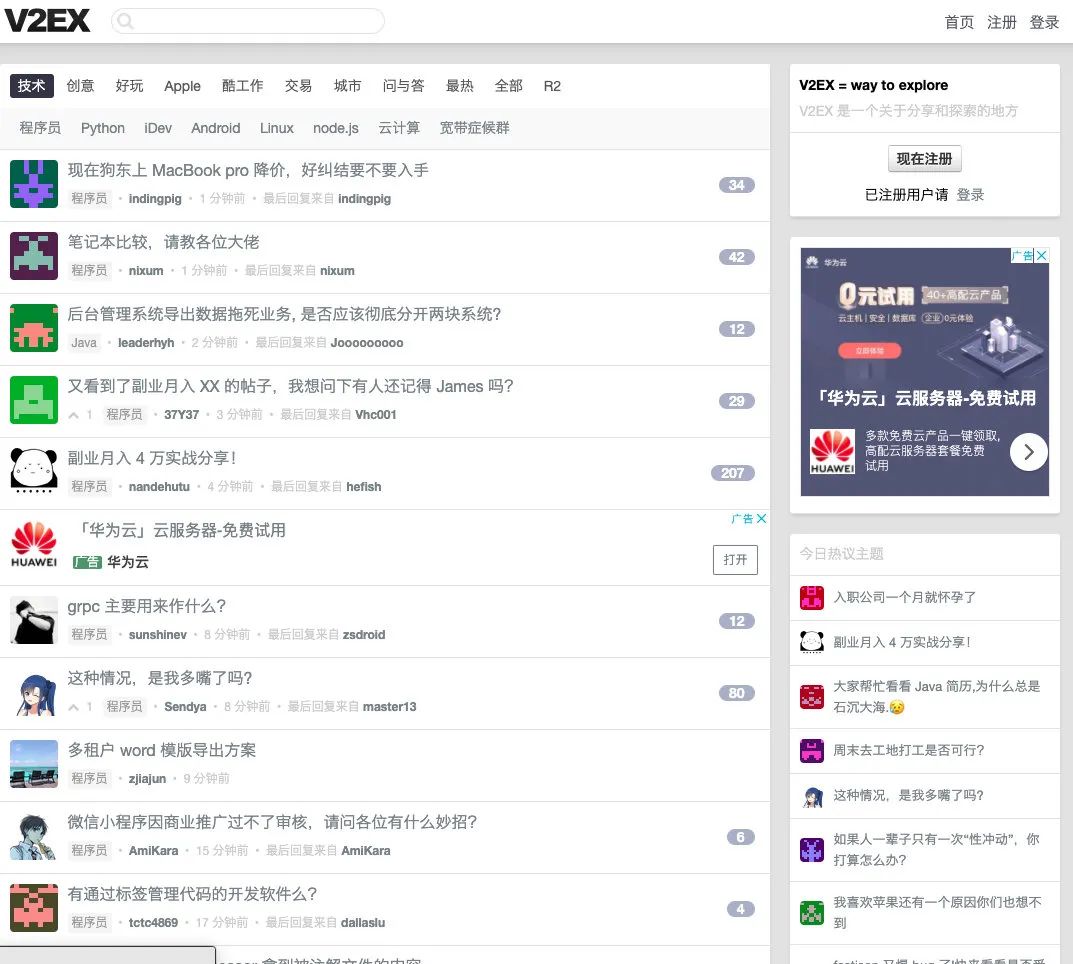Screen dimensions: 1073x964
Task: Open the R2 tab
Action: [x=552, y=86]
